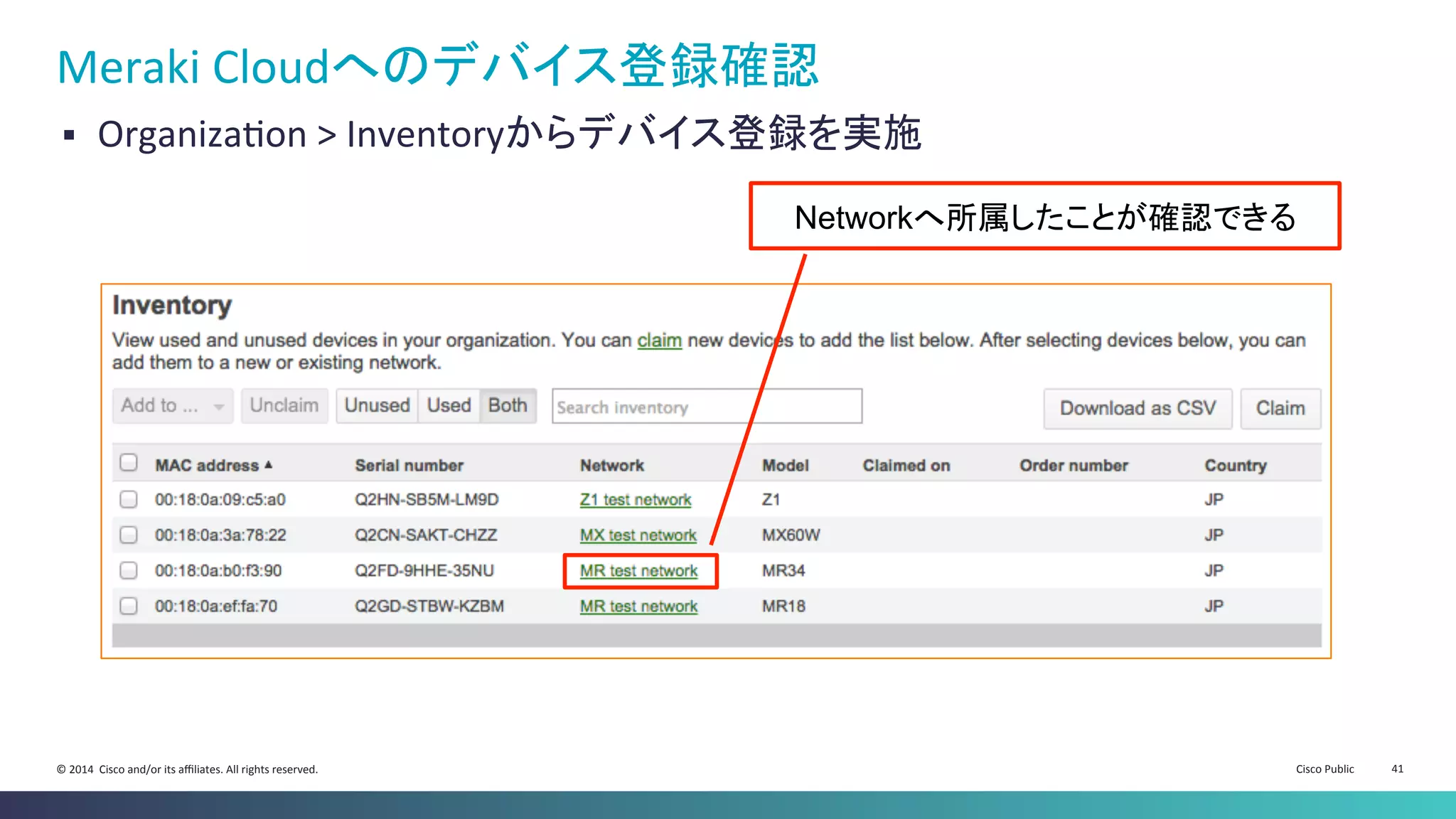Open the Add to dropdown arrow
Screen dimensions: 1456x819
click(x=218, y=407)
